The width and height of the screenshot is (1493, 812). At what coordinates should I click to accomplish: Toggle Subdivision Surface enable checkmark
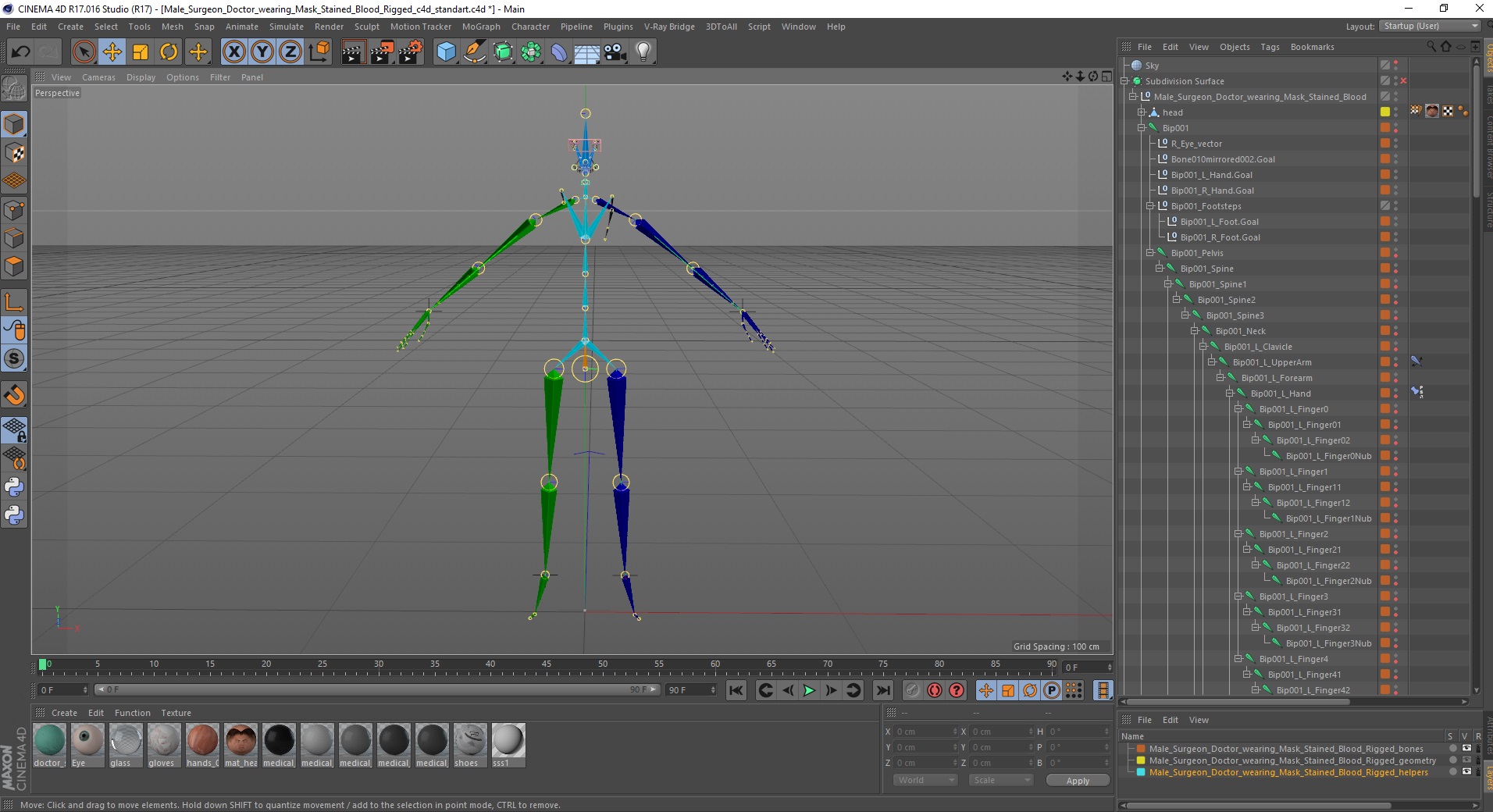click(1403, 81)
